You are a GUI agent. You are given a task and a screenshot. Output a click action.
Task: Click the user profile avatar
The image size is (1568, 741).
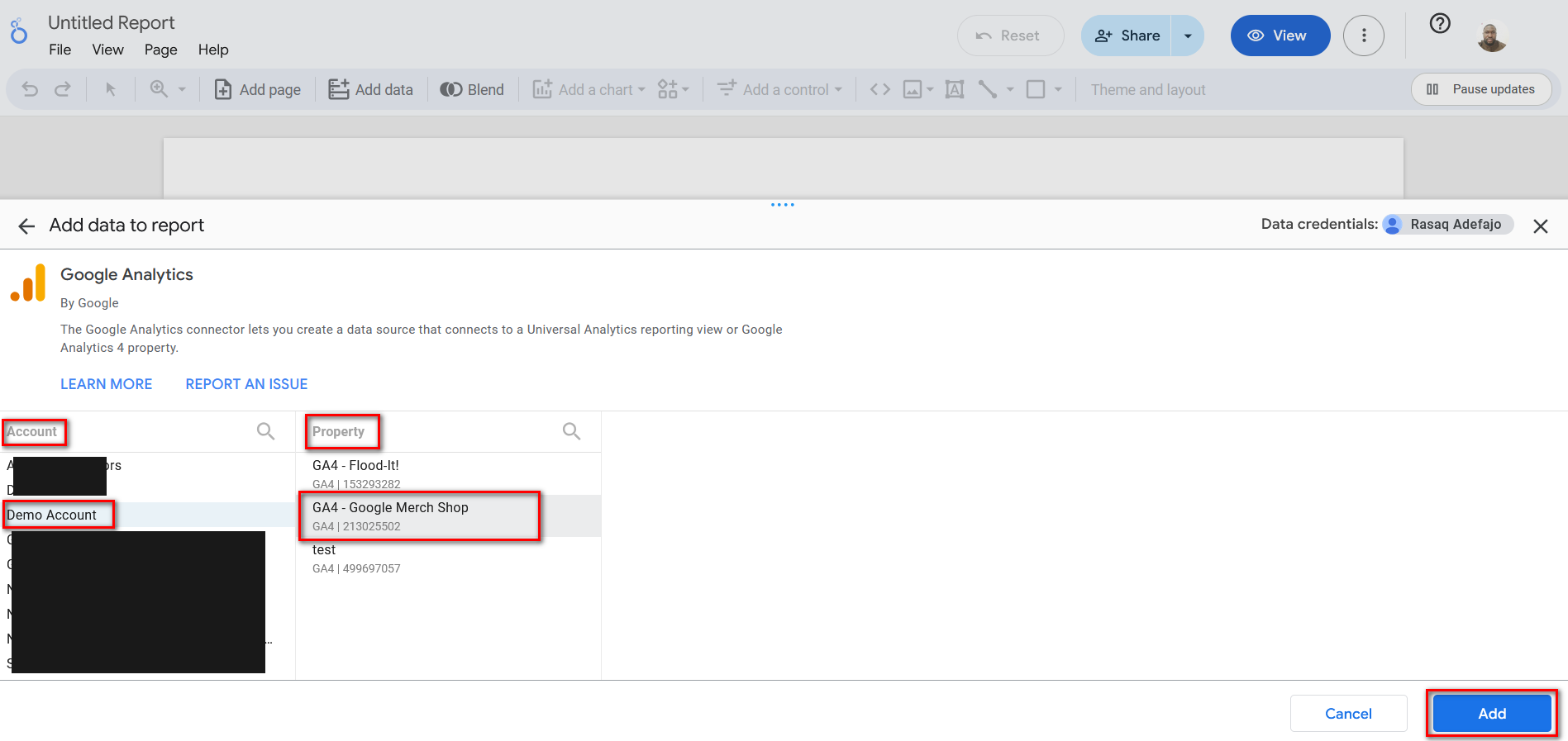coord(1492,36)
